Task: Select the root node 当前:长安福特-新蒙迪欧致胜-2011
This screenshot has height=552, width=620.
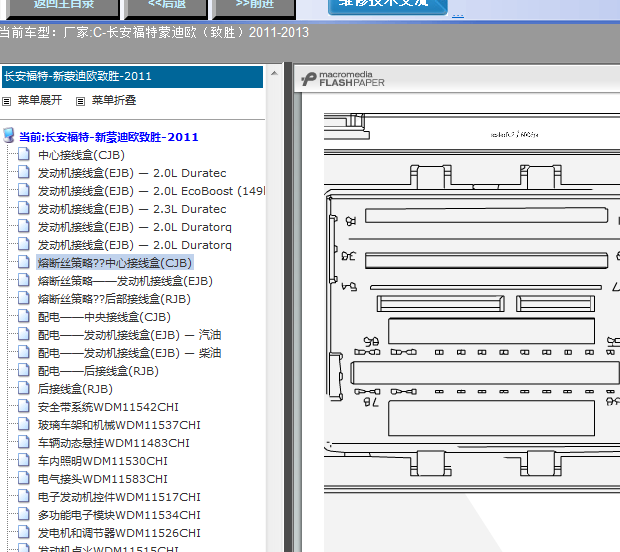Action: click(x=108, y=137)
